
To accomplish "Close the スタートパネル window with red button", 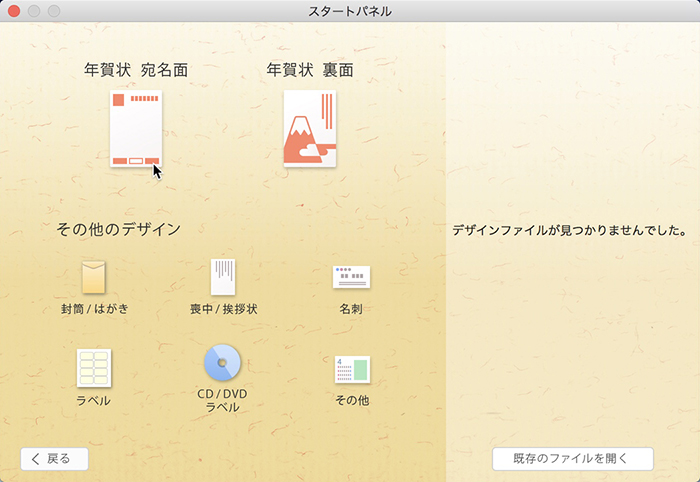I will coord(14,11).
